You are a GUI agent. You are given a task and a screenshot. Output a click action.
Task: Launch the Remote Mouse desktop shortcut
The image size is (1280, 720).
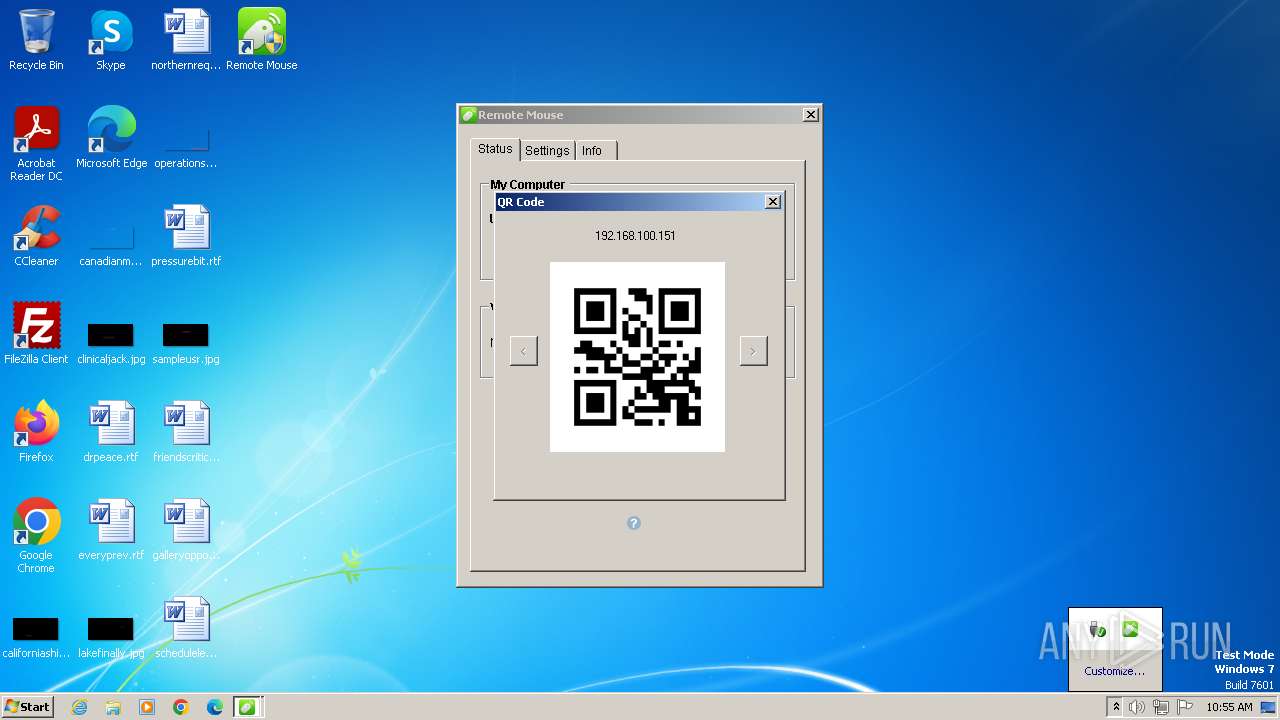point(262,40)
